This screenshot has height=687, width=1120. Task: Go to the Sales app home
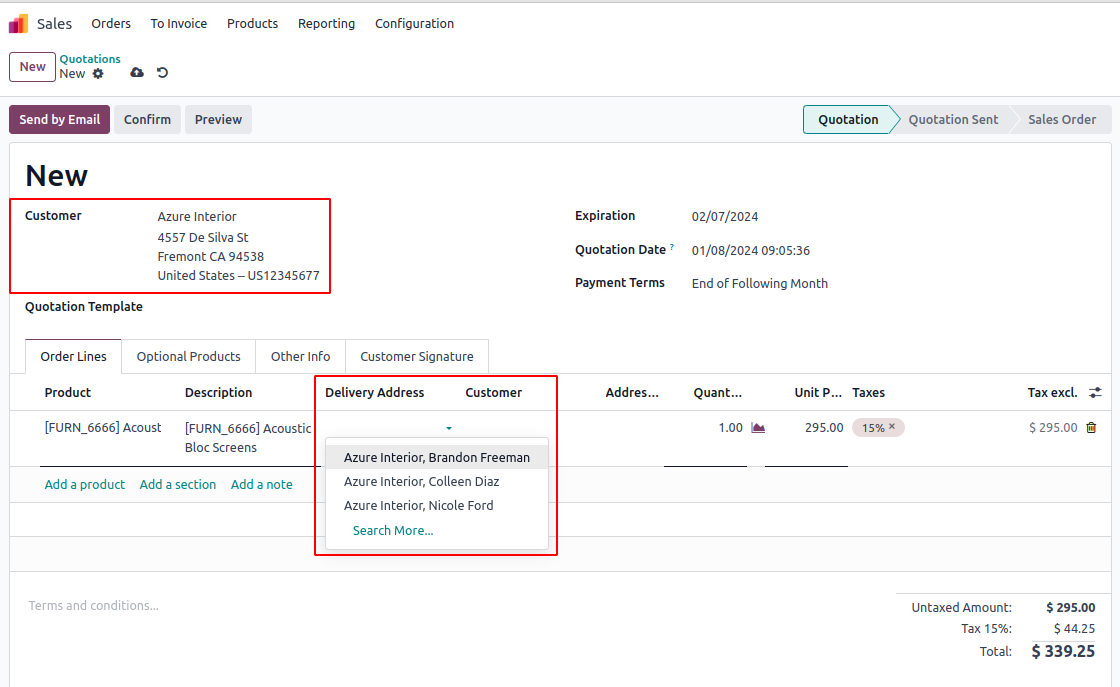pyautogui.click(x=54, y=24)
